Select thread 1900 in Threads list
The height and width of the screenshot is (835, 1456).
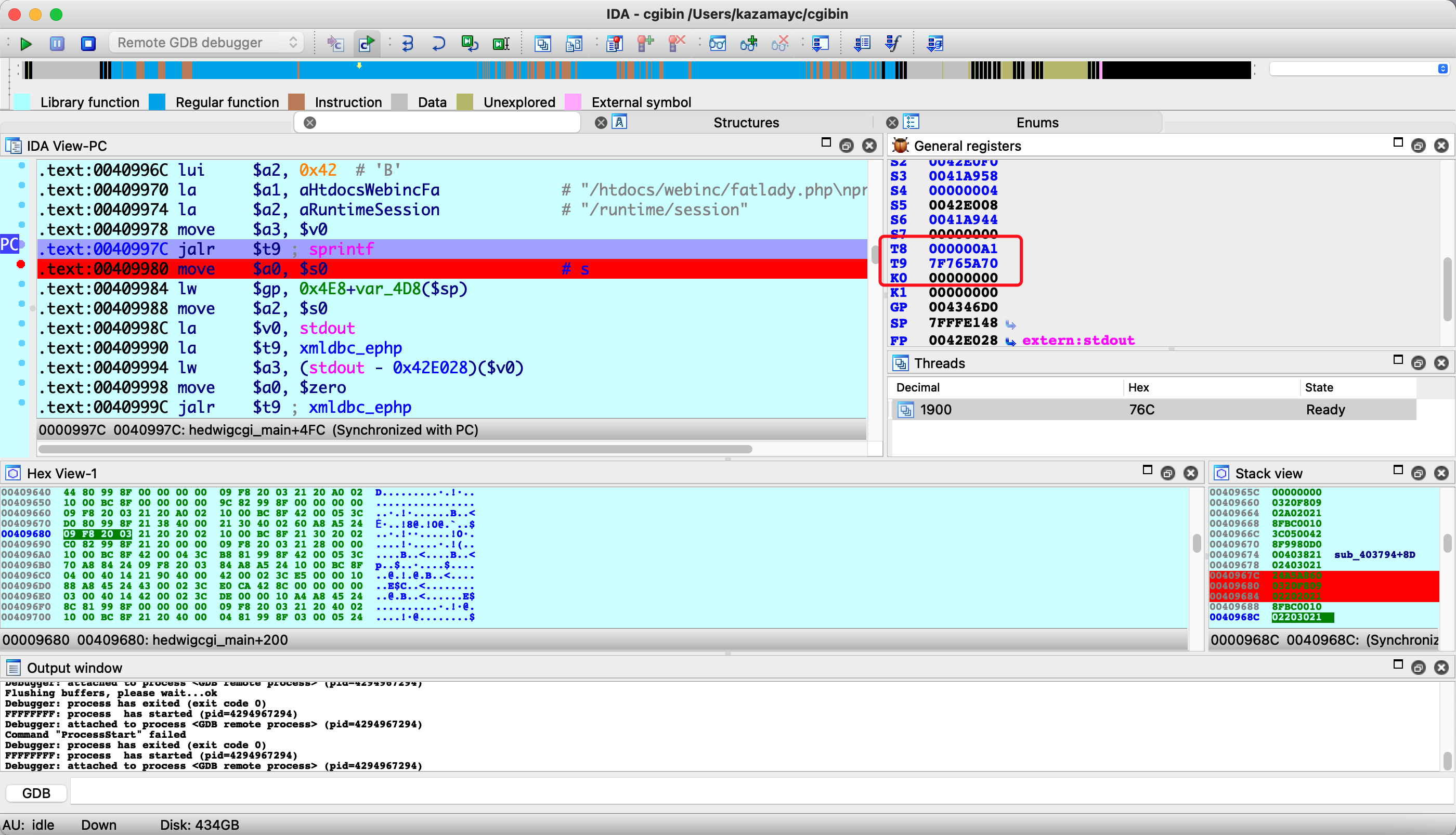click(1153, 410)
